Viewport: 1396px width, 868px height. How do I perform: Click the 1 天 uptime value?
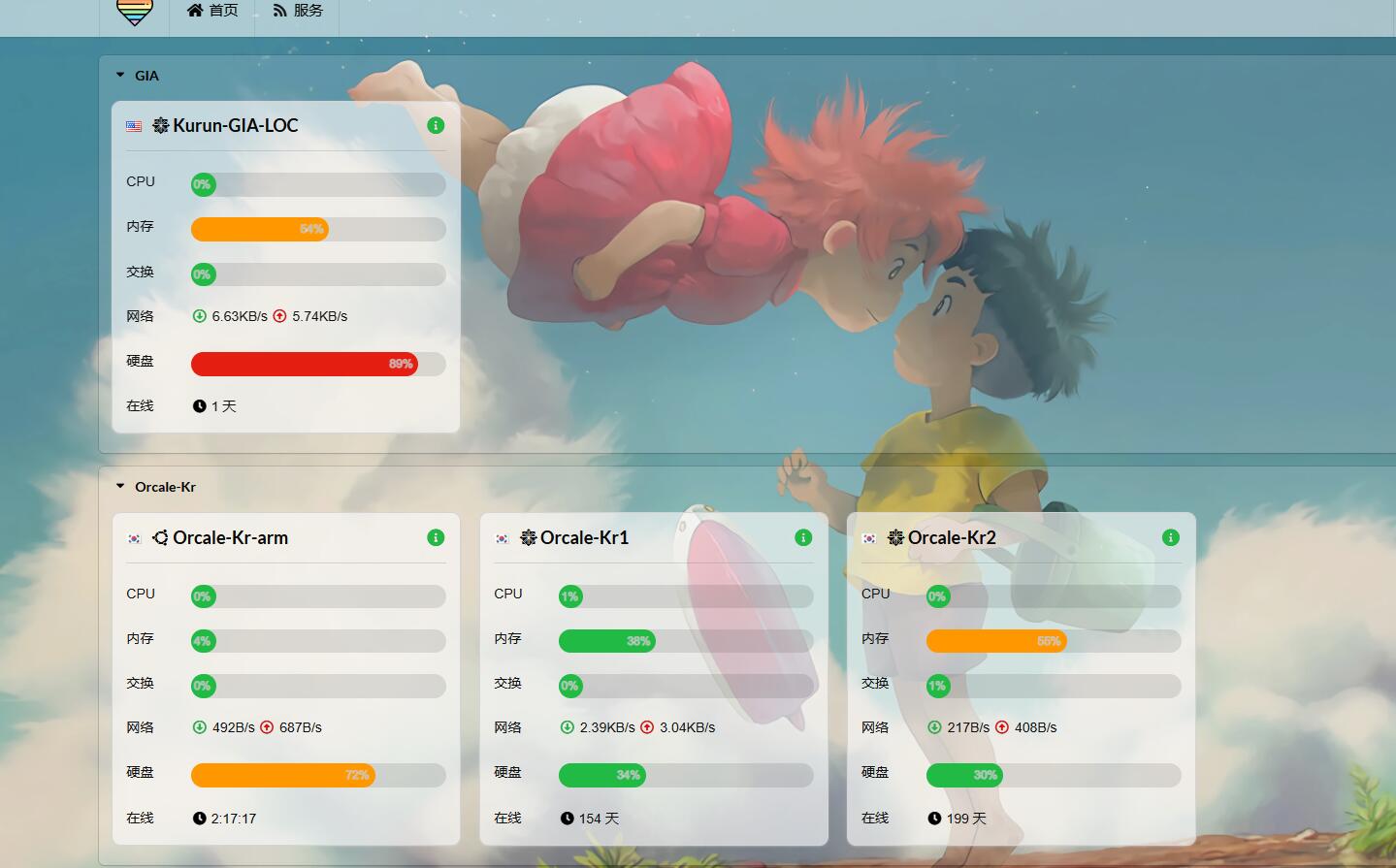tap(224, 406)
